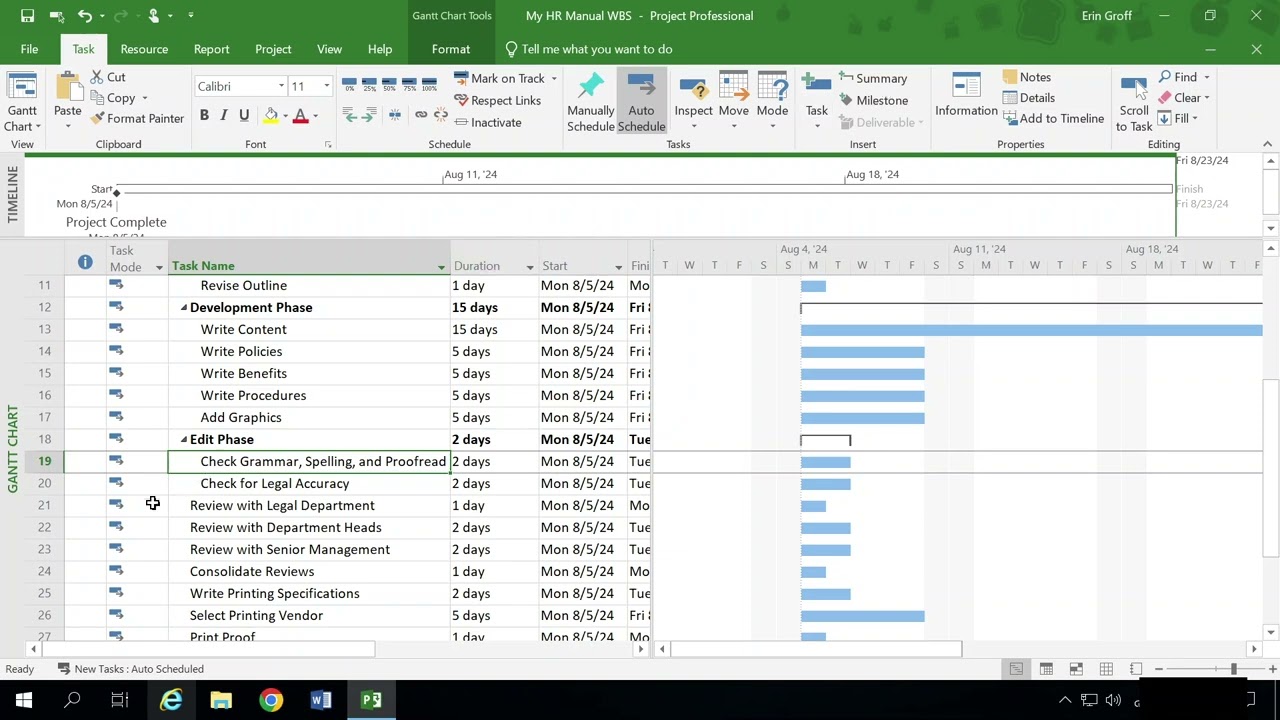Viewport: 1280px width, 720px height.
Task: Open the Task Name column filter dropdown
Action: pyautogui.click(x=441, y=267)
